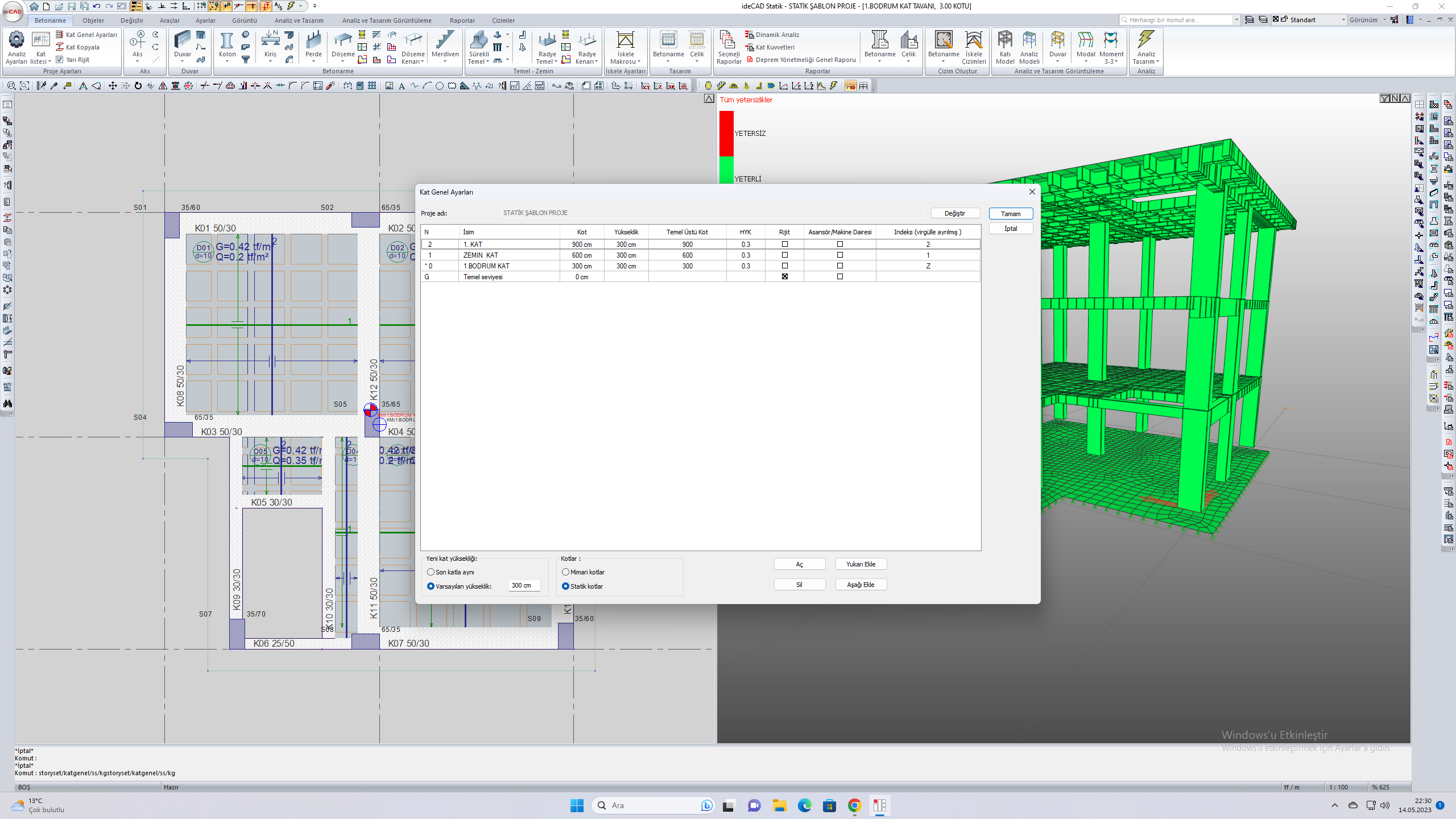The image size is (1456, 819).
Task: Click the Aşağı Ekle button
Action: (x=861, y=585)
